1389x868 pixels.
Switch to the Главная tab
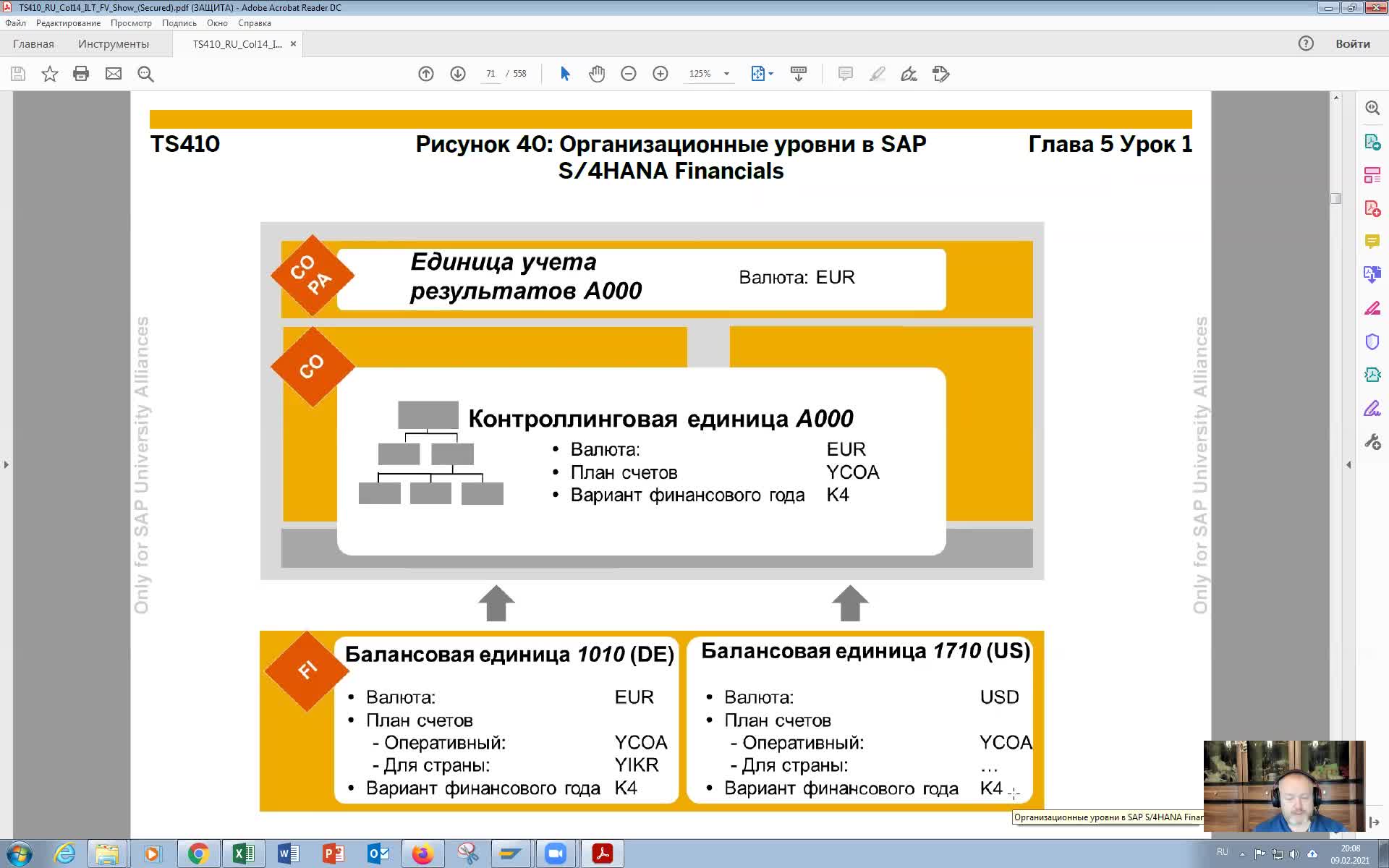pos(33,44)
